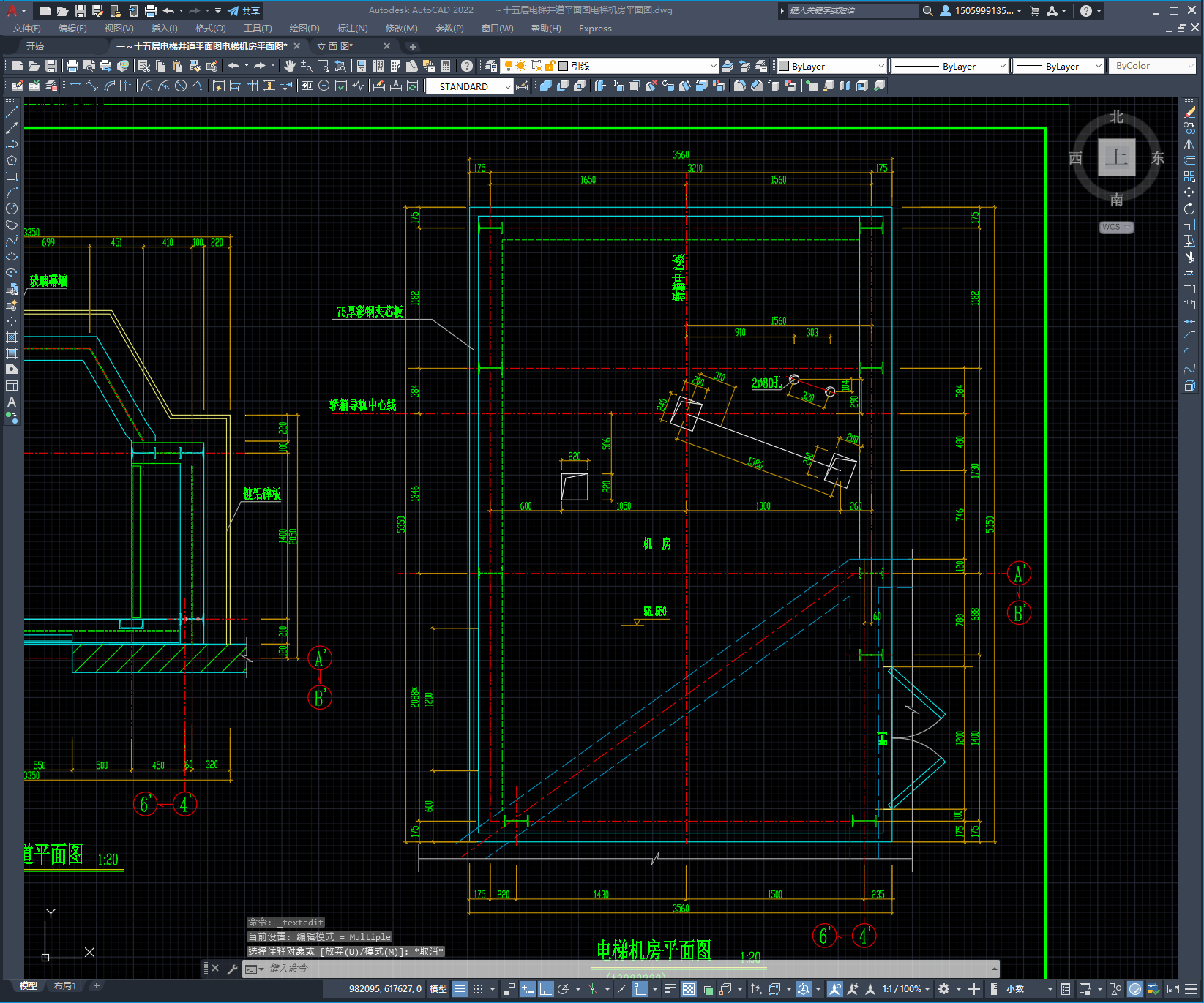Switch to the 布局1 layout tab

click(65, 986)
